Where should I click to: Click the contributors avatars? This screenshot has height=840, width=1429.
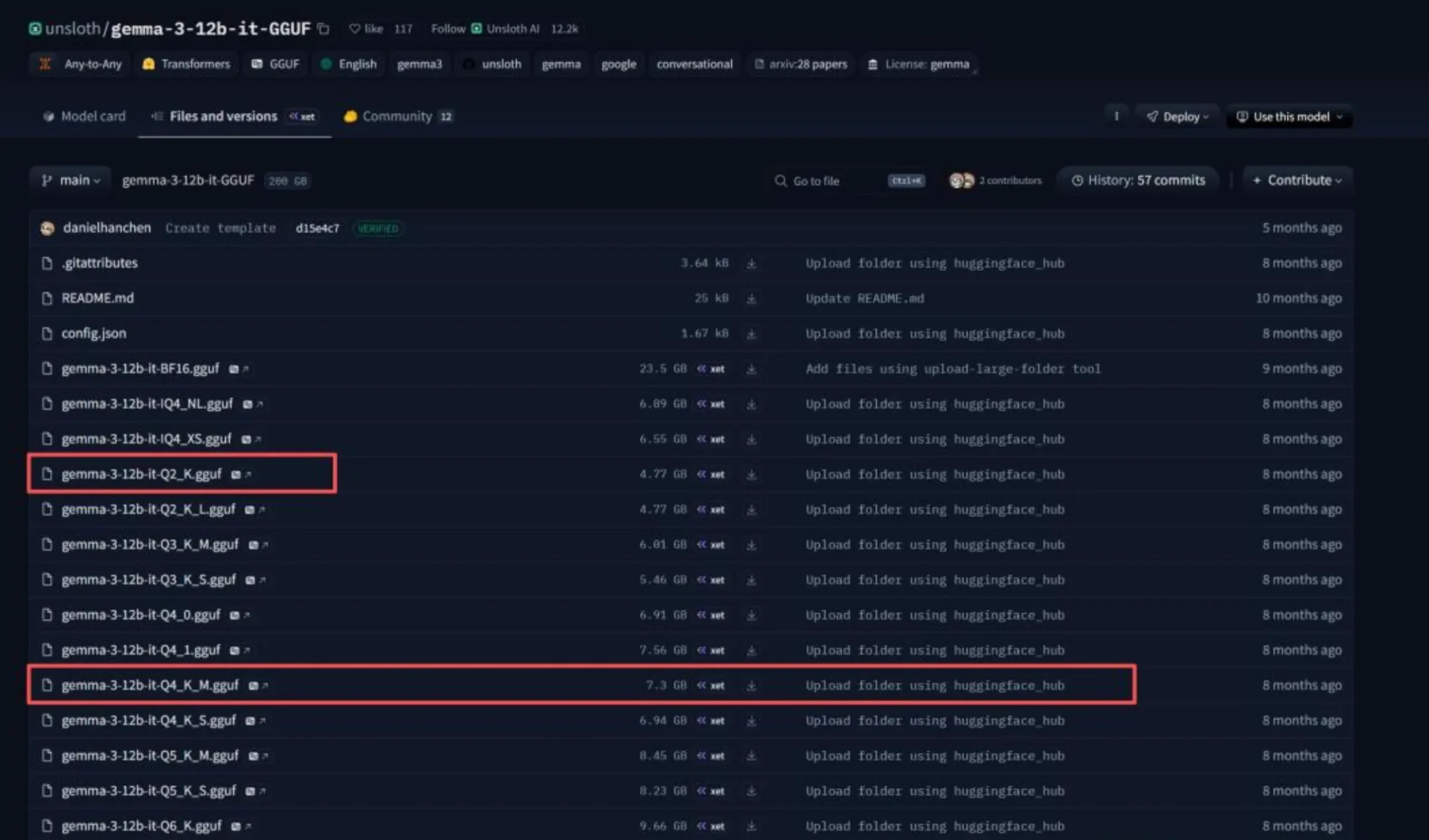click(x=962, y=180)
